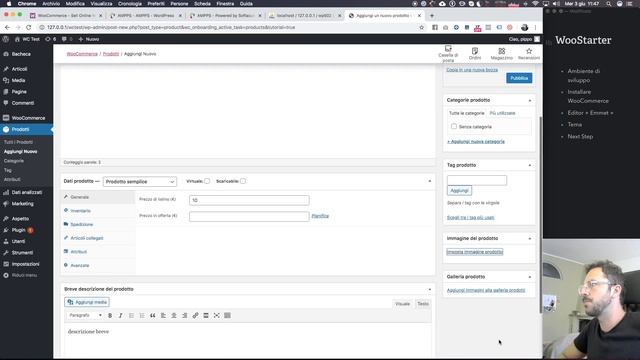
Task: Insert a bulleted list in short description
Action: [131, 316]
